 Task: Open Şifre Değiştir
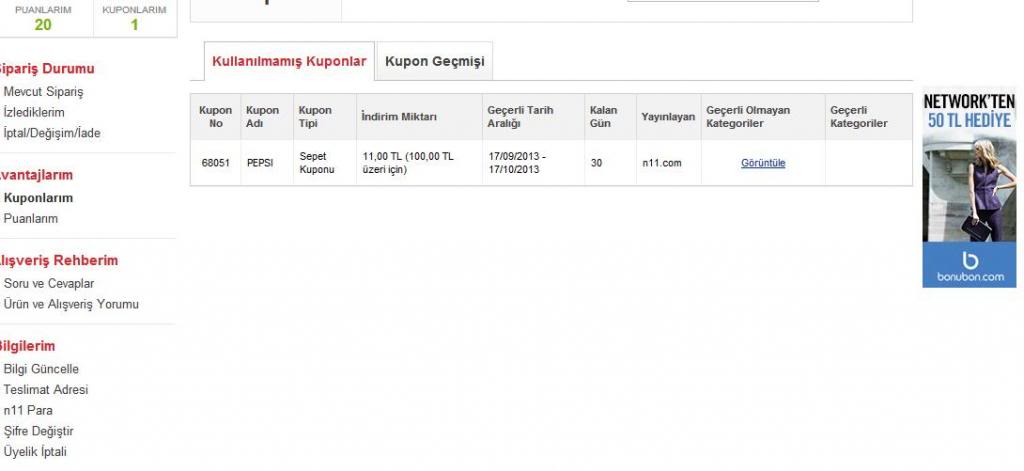click(x=38, y=431)
